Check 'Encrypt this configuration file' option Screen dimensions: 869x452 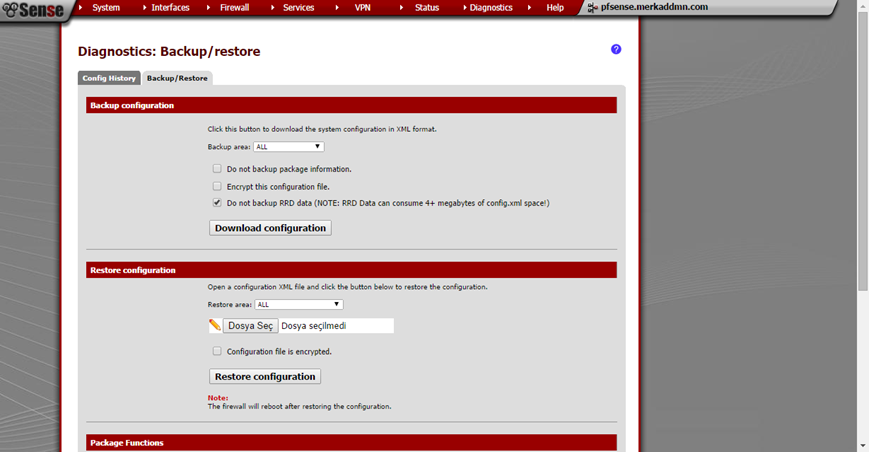coord(217,186)
